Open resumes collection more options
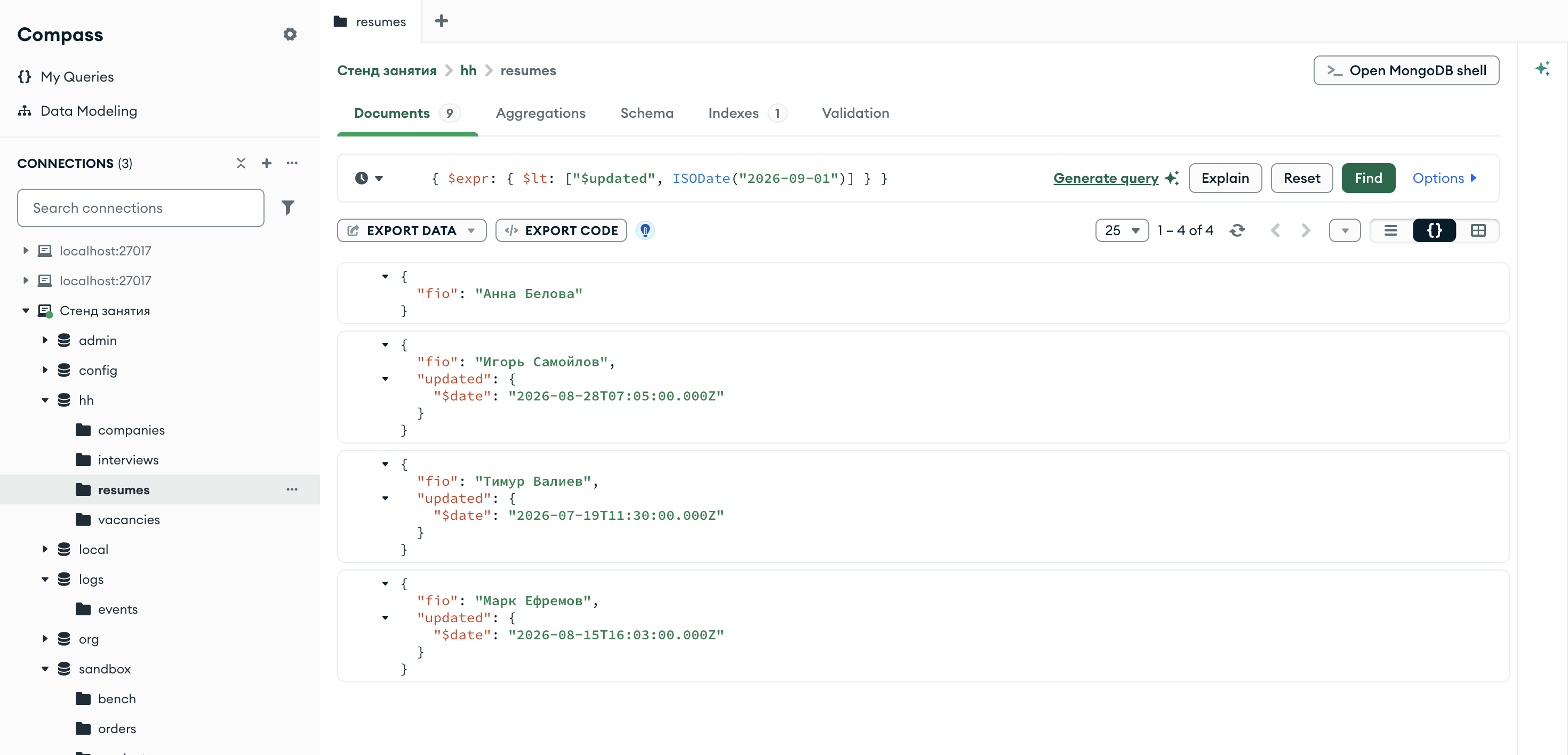 click(x=292, y=489)
